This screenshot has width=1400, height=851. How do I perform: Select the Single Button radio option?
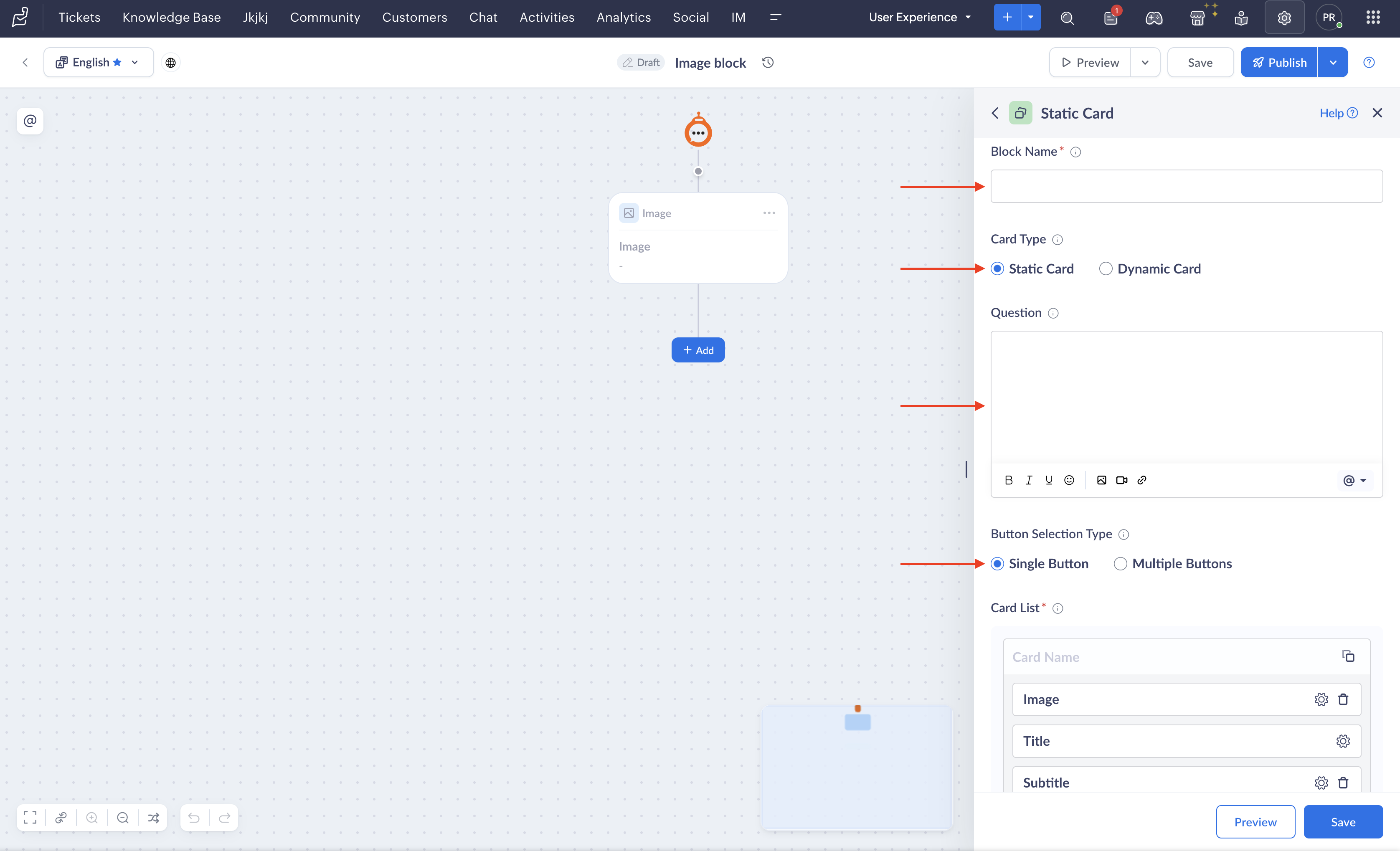(998, 564)
